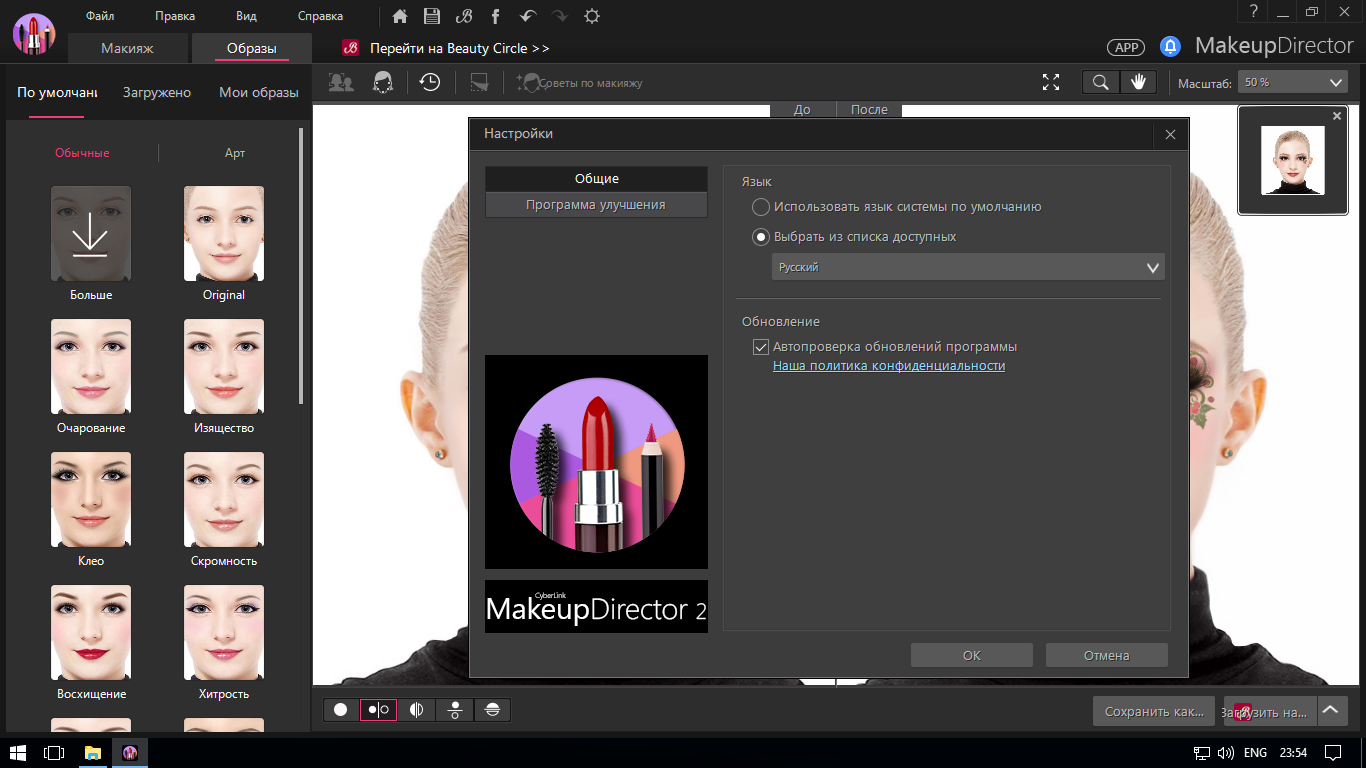The image size is (1366, 768).
Task: Switch to Обычные looks category
Action: [82, 153]
